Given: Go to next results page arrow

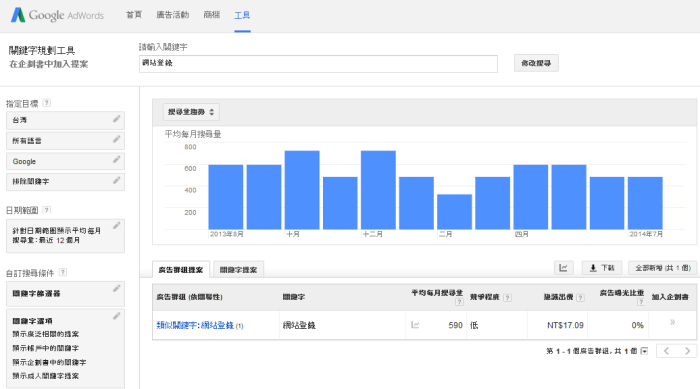Looking at the screenshot, I should point(687,351).
